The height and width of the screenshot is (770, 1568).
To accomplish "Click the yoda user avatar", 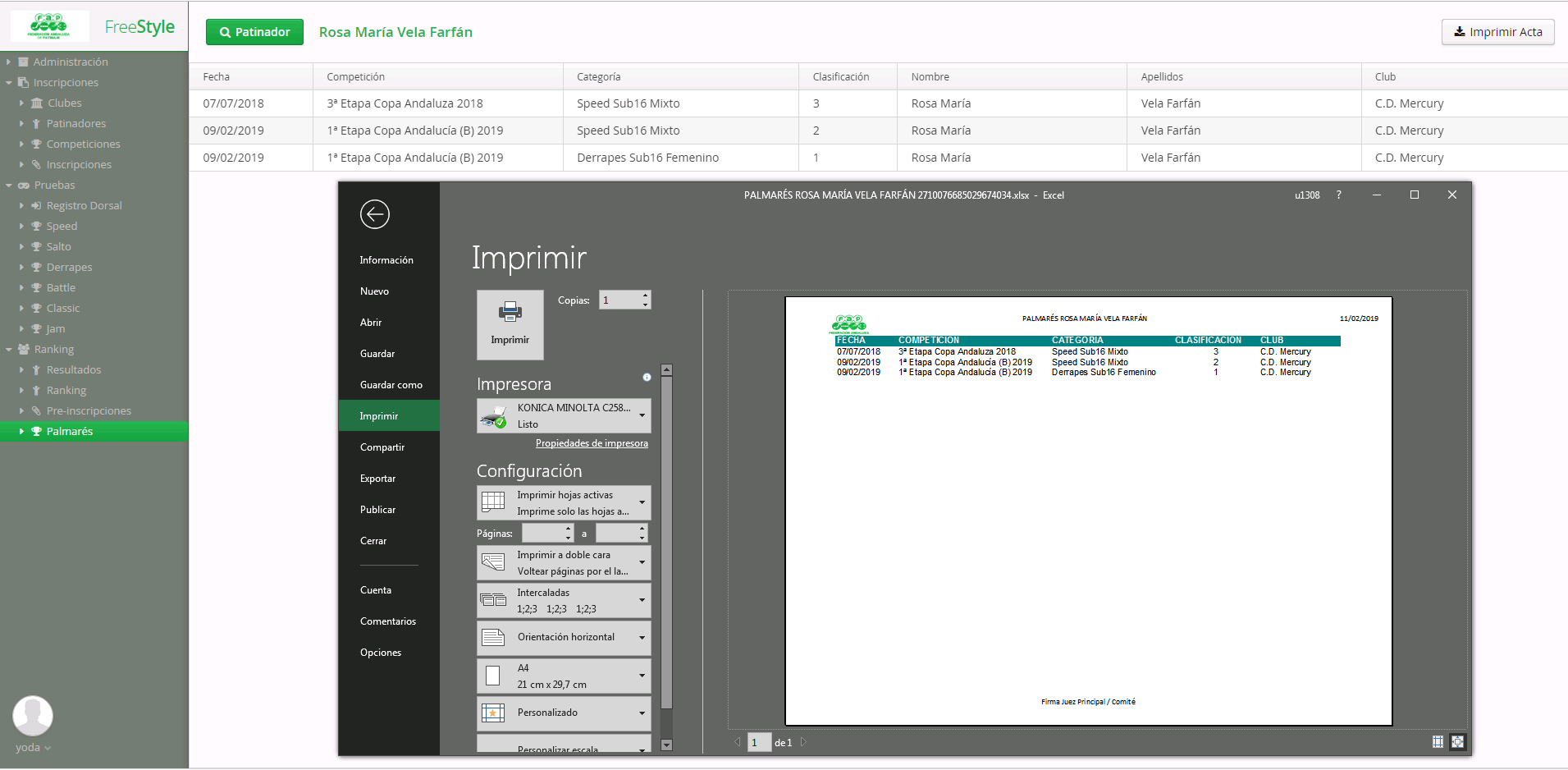I will [33, 716].
